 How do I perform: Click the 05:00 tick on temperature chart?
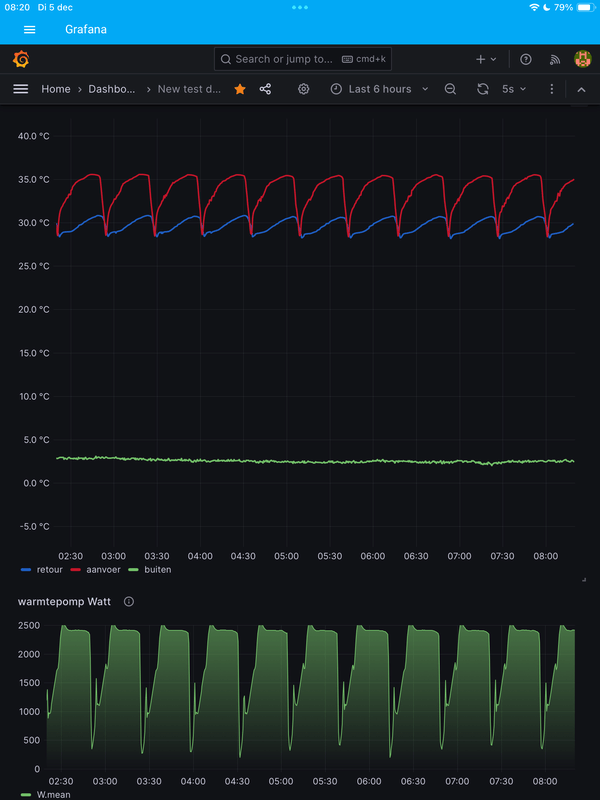pyautogui.click(x=286, y=556)
